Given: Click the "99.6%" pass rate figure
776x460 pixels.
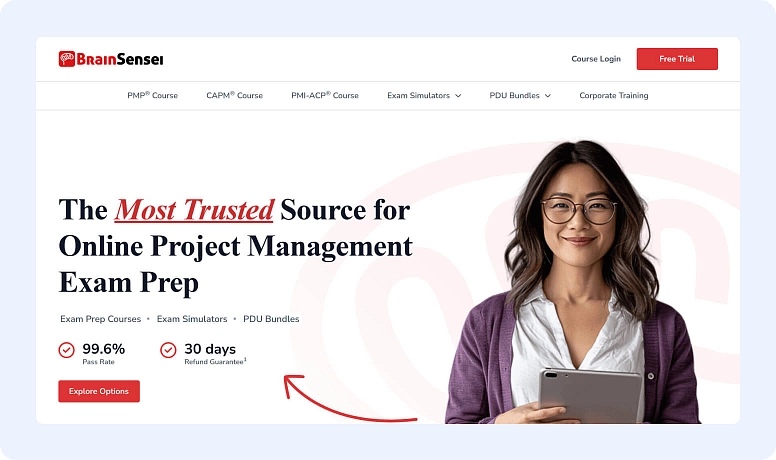Looking at the screenshot, I should coord(103,348).
